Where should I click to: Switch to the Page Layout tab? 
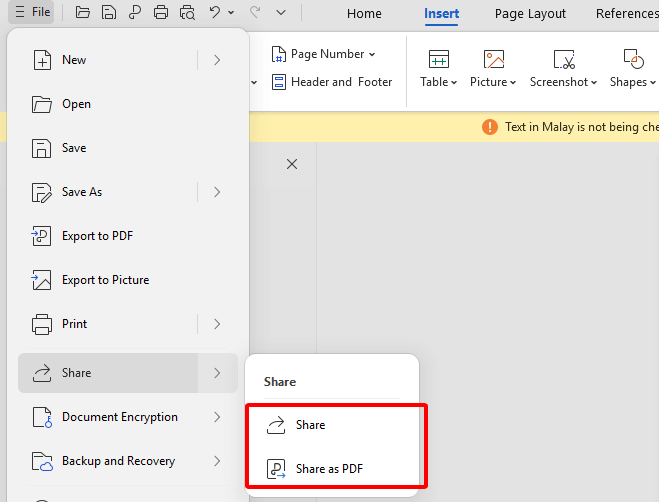pyautogui.click(x=530, y=14)
